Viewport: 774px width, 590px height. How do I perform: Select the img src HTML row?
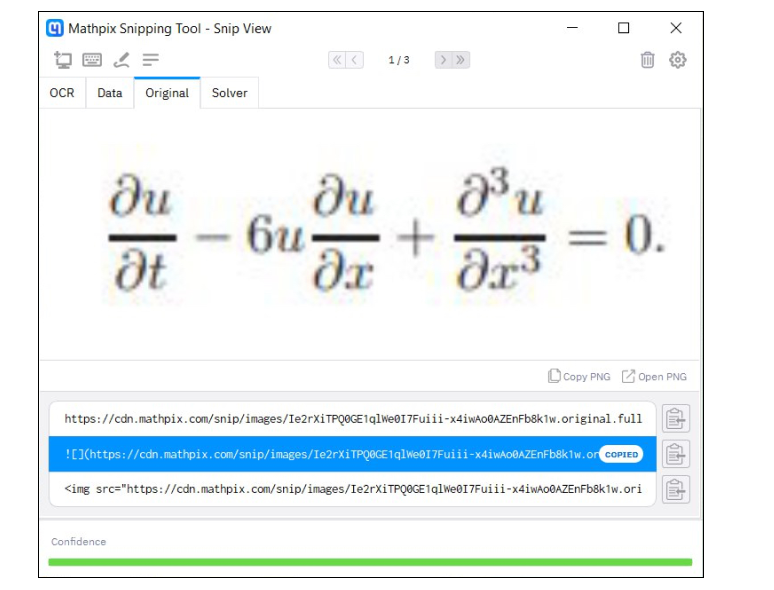(352, 489)
